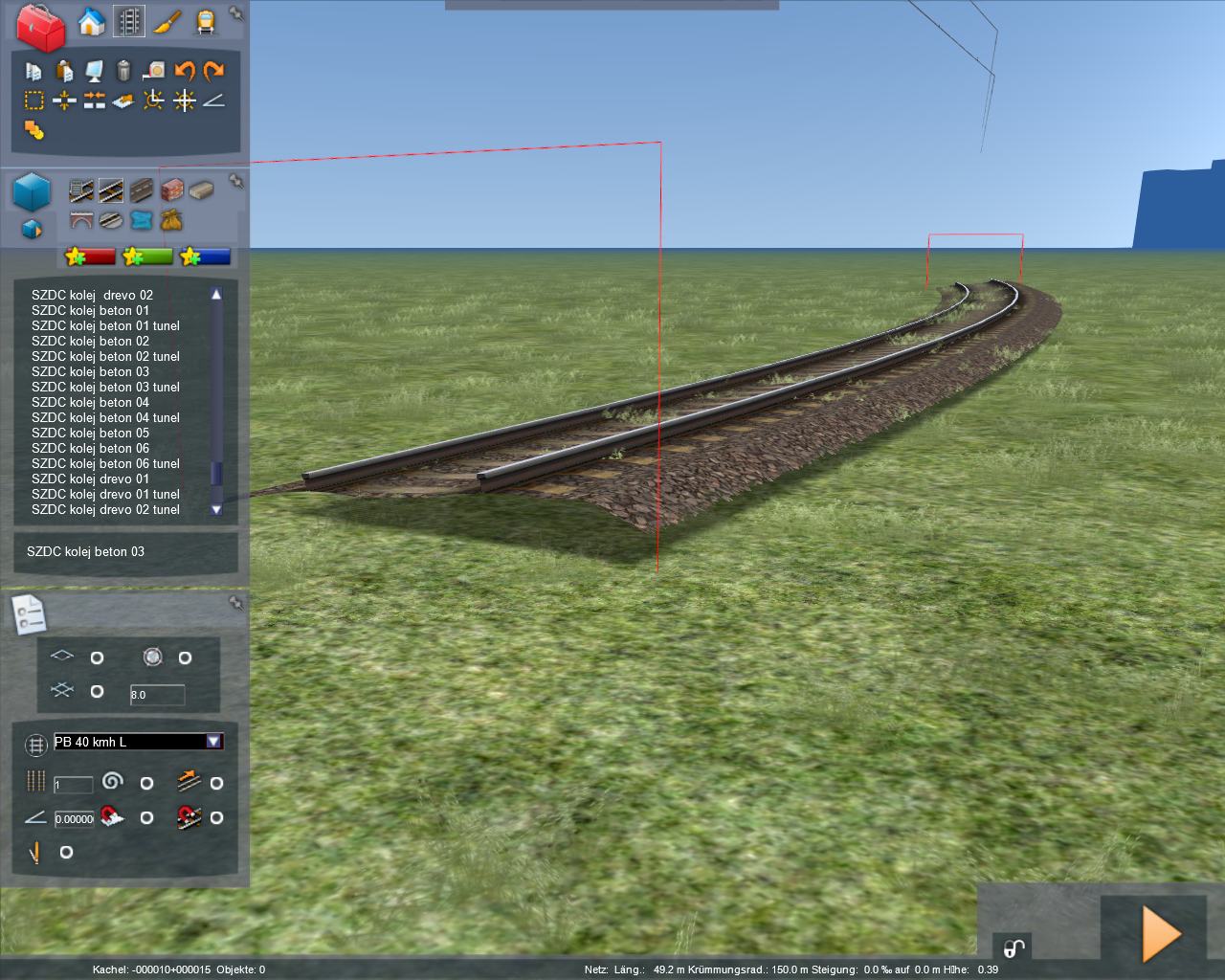
Task: Switch to the paintbrush terrain tab
Action: [x=167, y=21]
